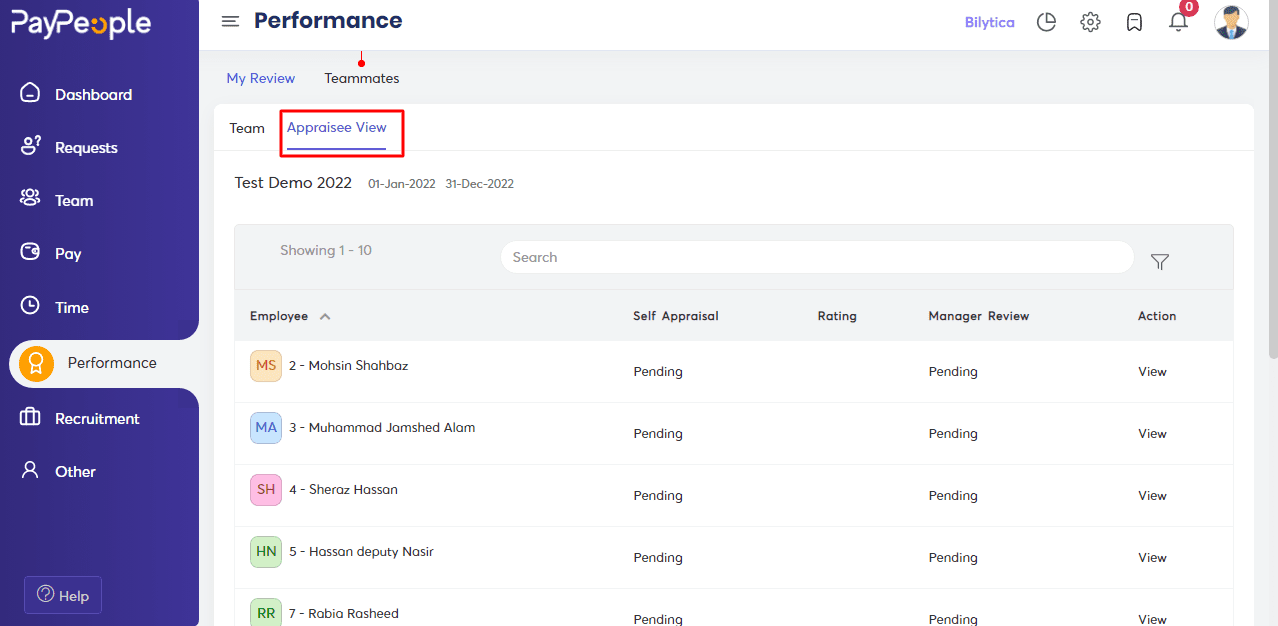Image resolution: width=1278 pixels, height=626 pixels.
Task: Click the Bilytica company link
Action: (990, 22)
